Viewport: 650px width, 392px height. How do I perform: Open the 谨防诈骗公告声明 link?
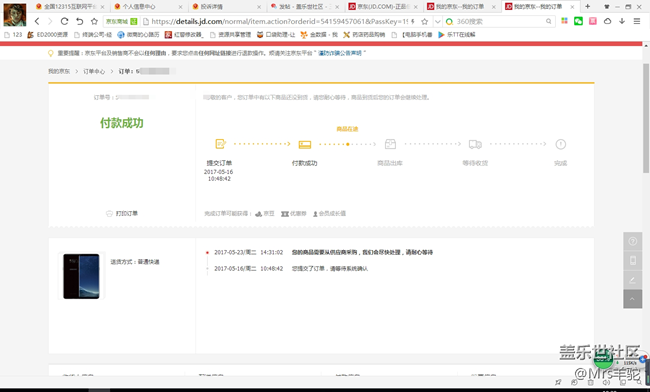pos(340,53)
